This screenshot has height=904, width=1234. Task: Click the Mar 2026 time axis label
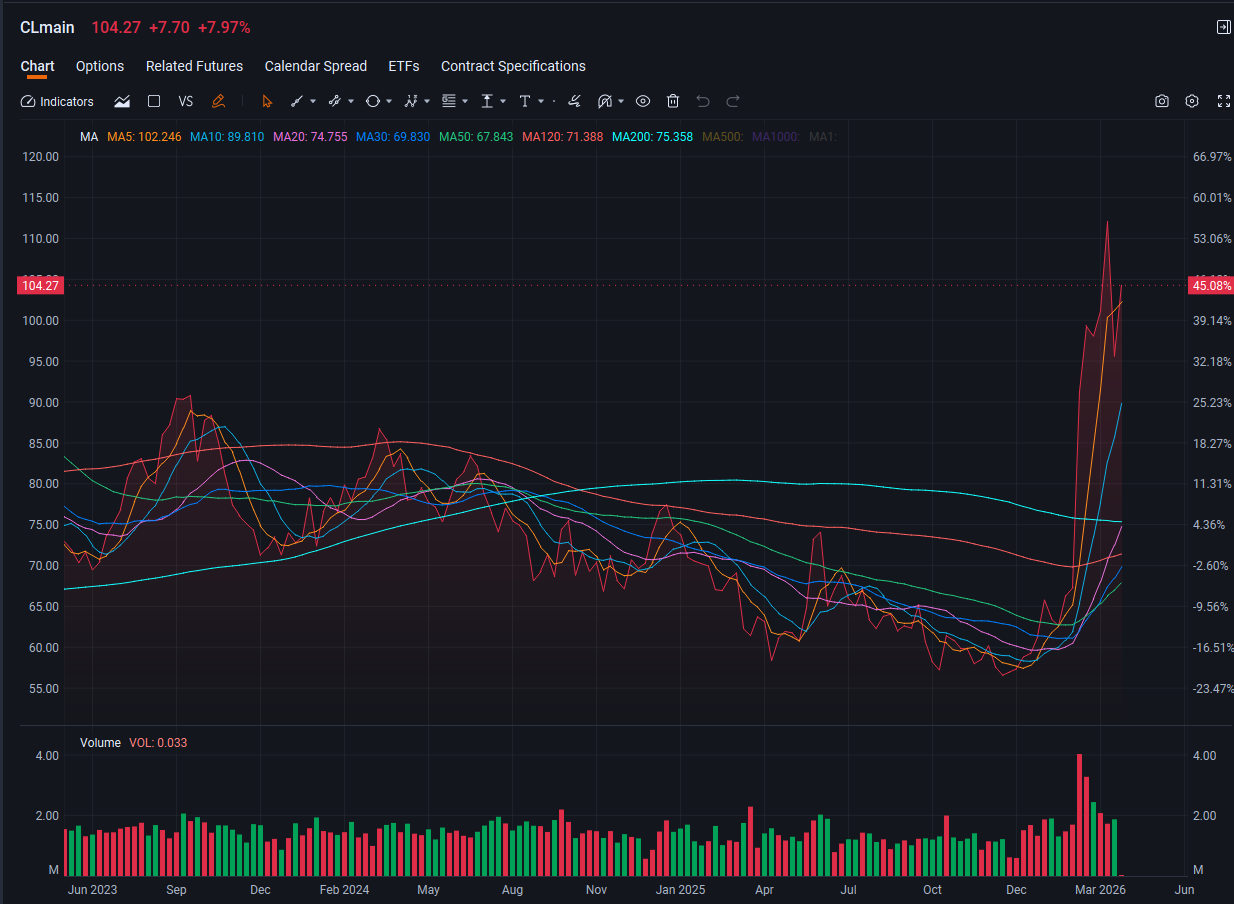[x=1099, y=889]
